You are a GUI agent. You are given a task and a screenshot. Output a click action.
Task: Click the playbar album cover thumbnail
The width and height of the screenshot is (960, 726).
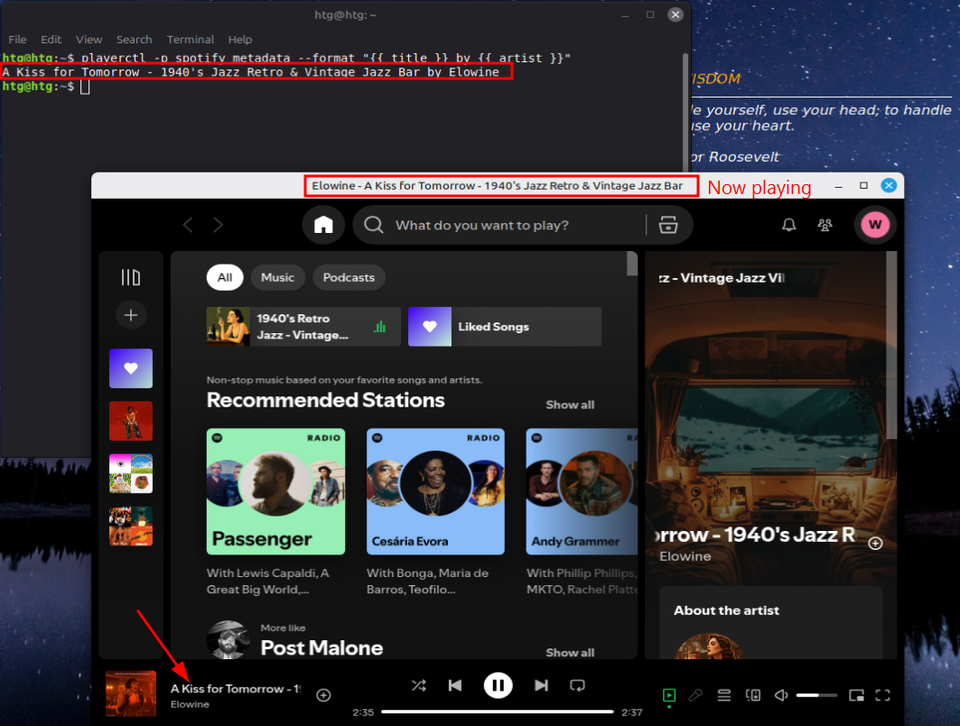[x=131, y=694]
